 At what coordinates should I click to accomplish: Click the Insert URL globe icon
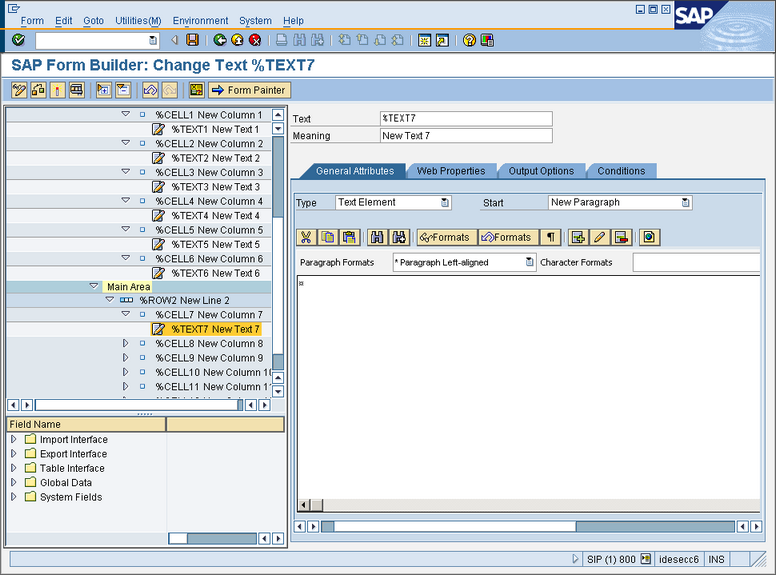pyautogui.click(x=649, y=238)
